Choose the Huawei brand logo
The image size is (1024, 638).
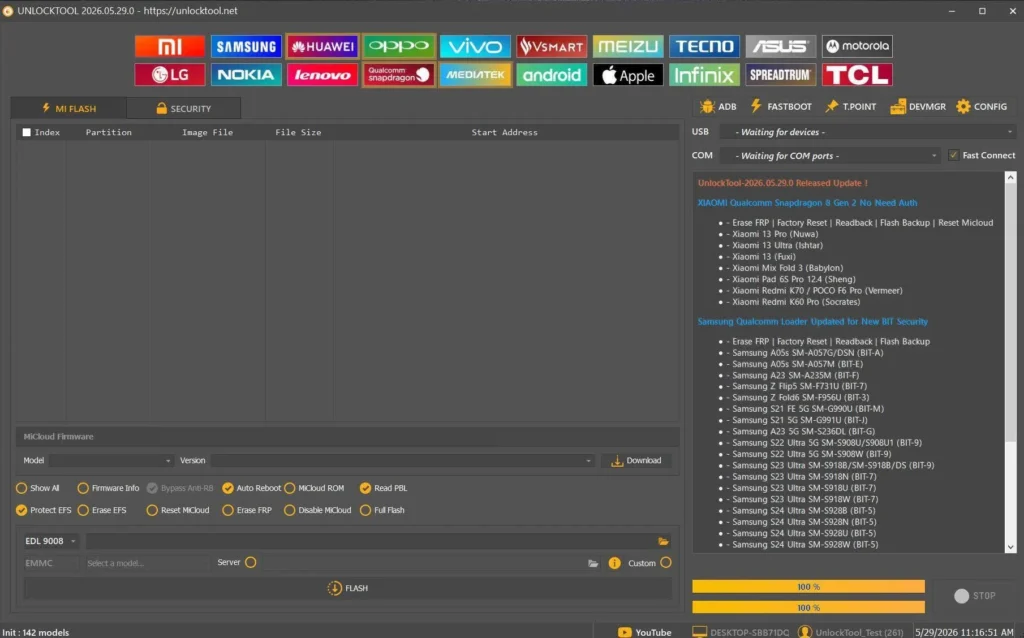[x=323, y=46]
